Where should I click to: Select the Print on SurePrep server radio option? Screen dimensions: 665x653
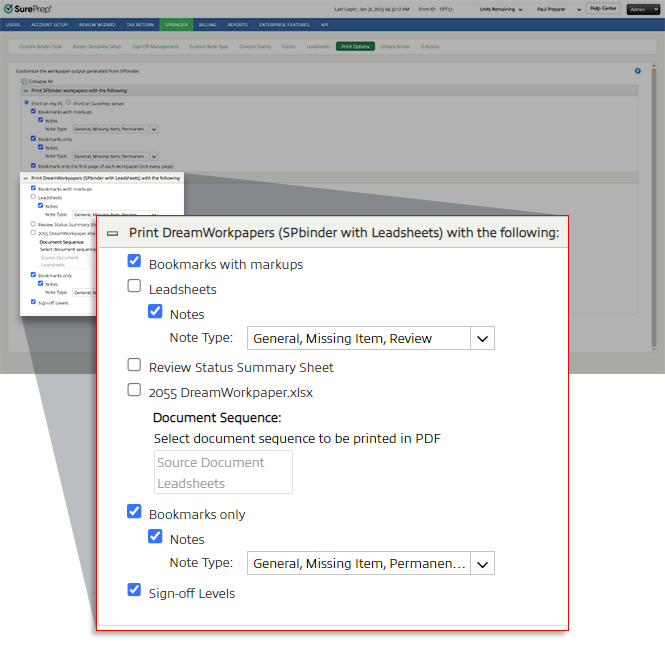pyautogui.click(x=67, y=102)
